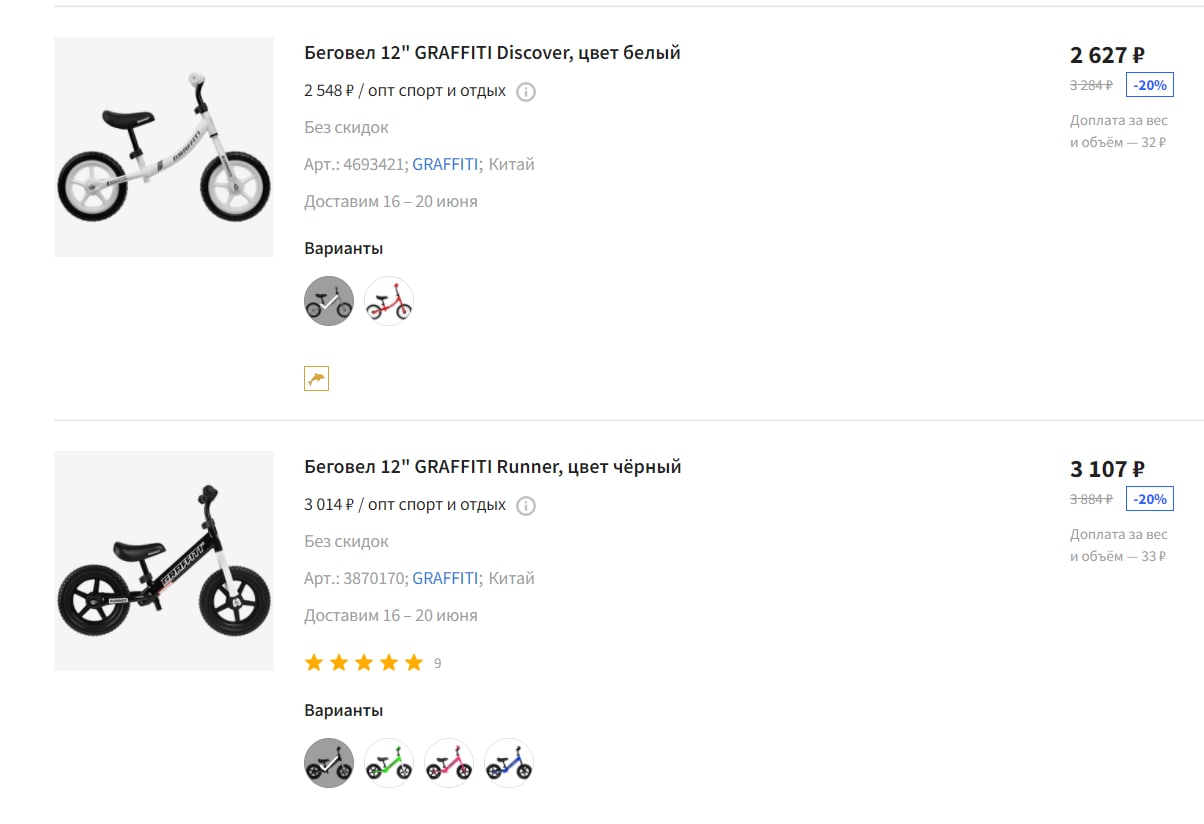
Task: Click info icon beside 2 548 ₽ wholesale price
Action: 526,92
